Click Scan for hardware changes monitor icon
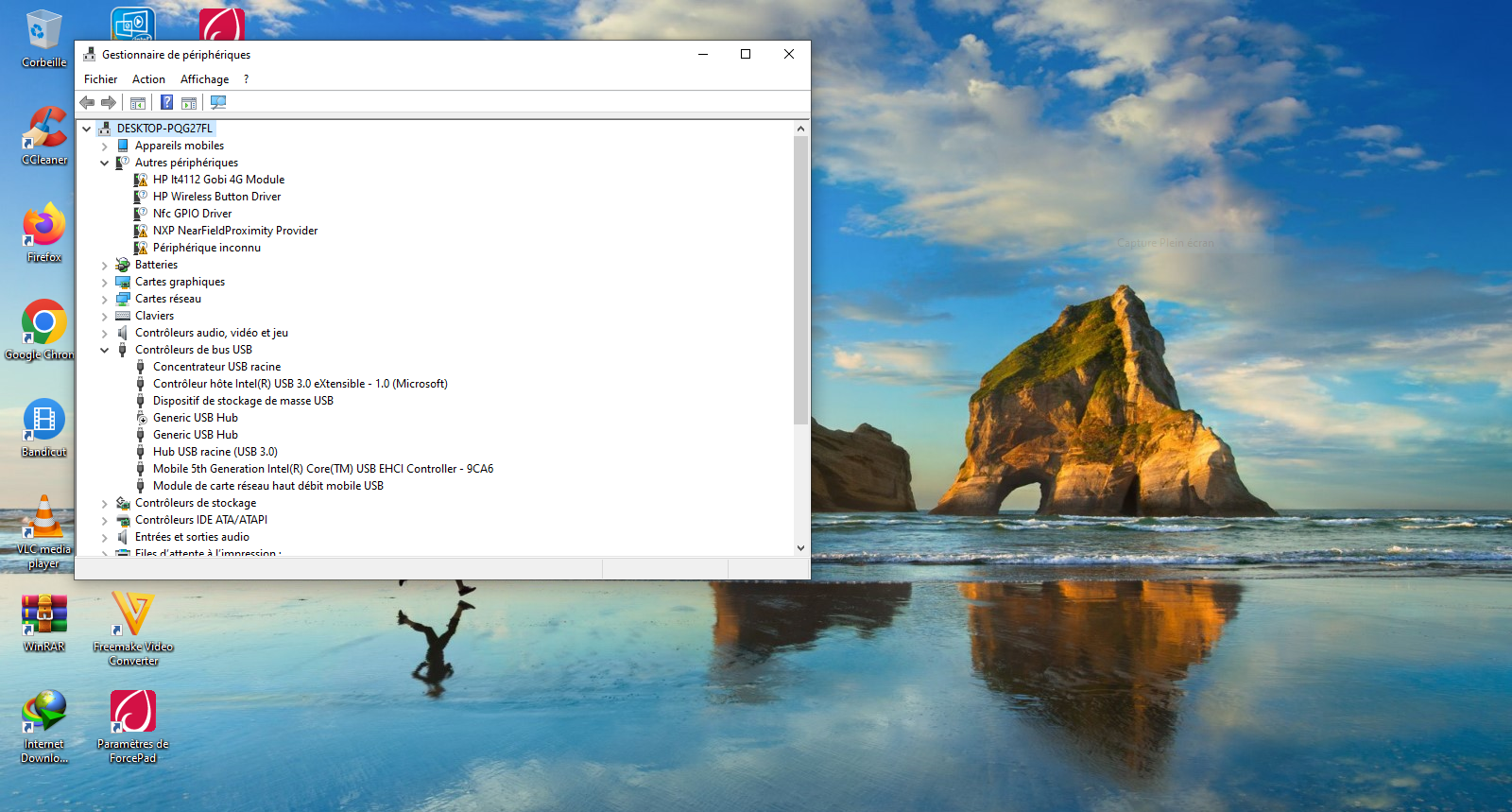Image resolution: width=1512 pixels, height=812 pixels. point(218,102)
